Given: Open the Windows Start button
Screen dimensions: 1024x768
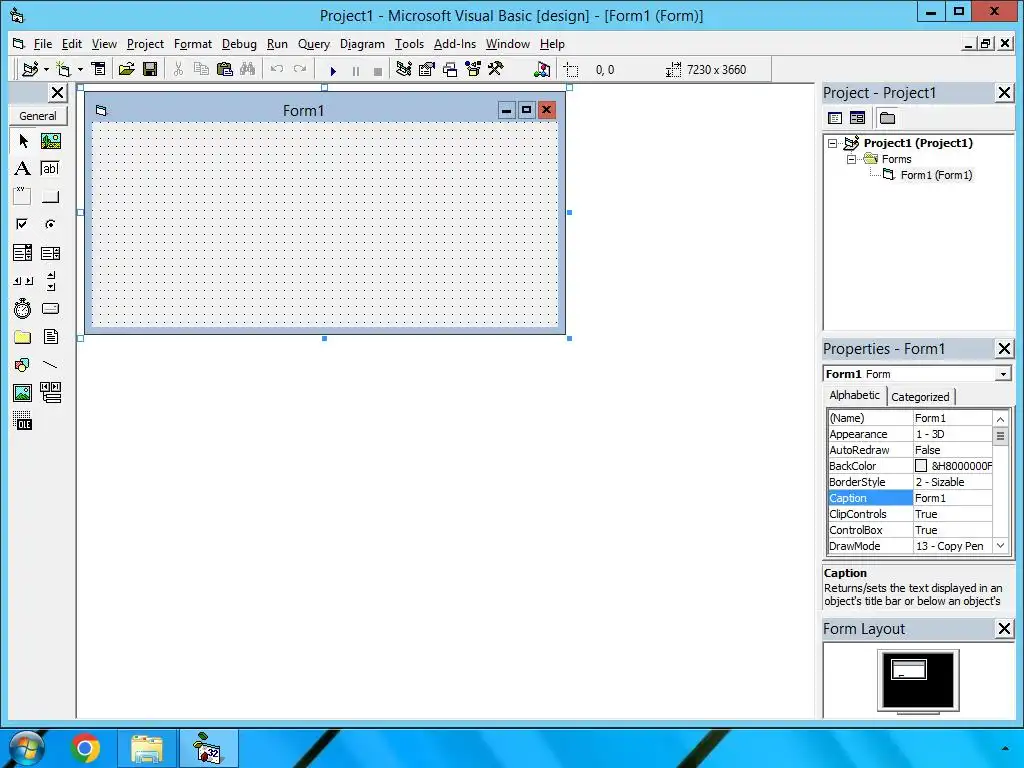Looking at the screenshot, I should (25, 748).
